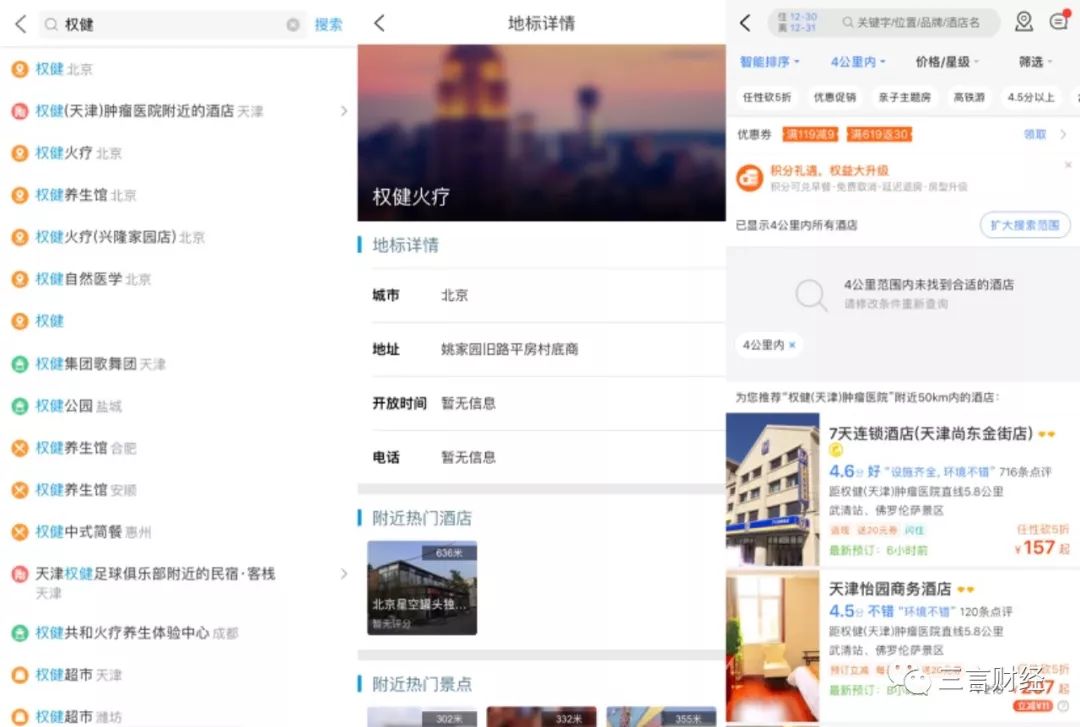The height and width of the screenshot is (727, 1080).
Task: Toggle the 亲子主题房 filter chip
Action: pyautogui.click(x=904, y=97)
